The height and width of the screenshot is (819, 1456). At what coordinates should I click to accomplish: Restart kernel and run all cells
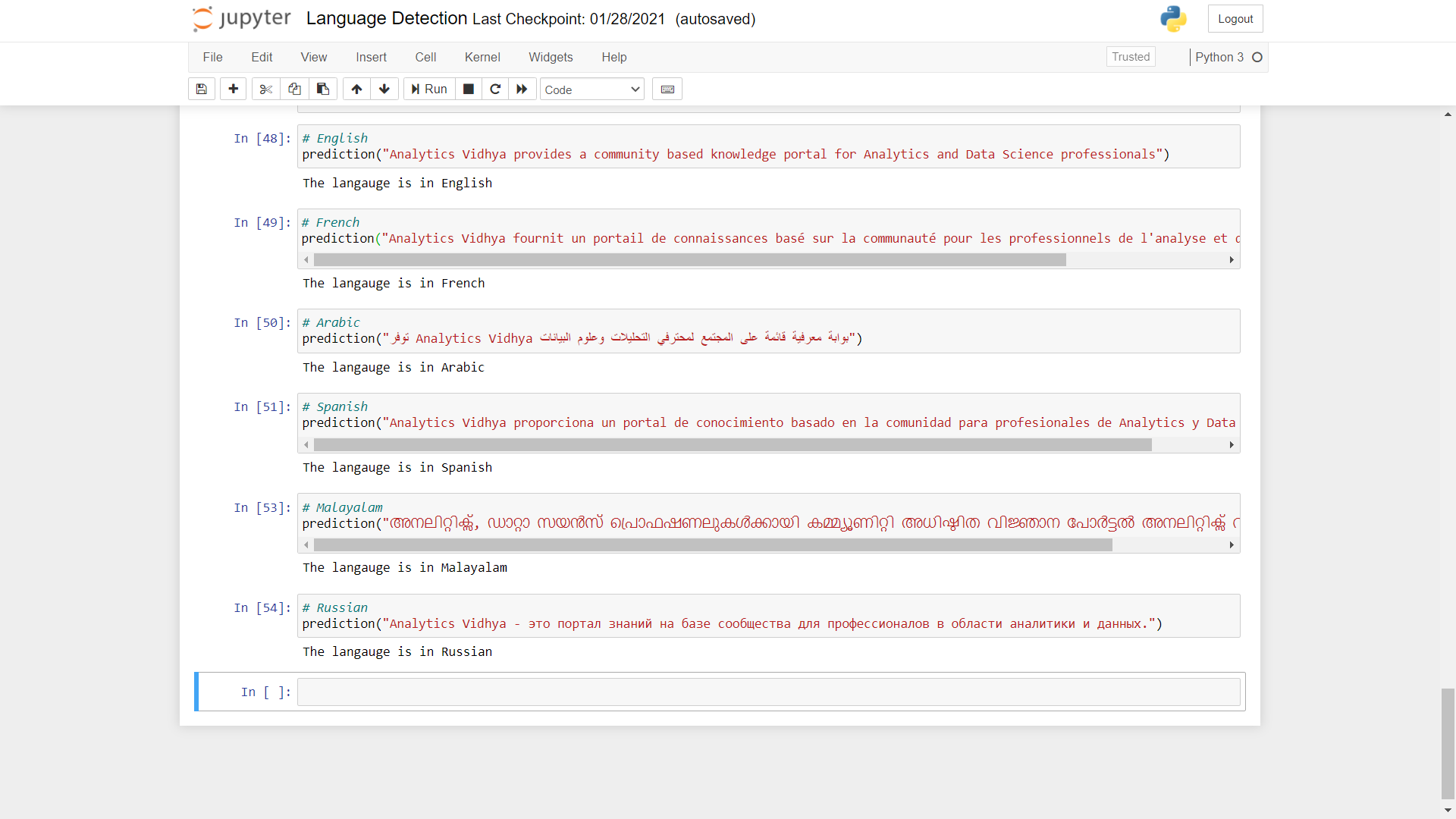tap(522, 89)
